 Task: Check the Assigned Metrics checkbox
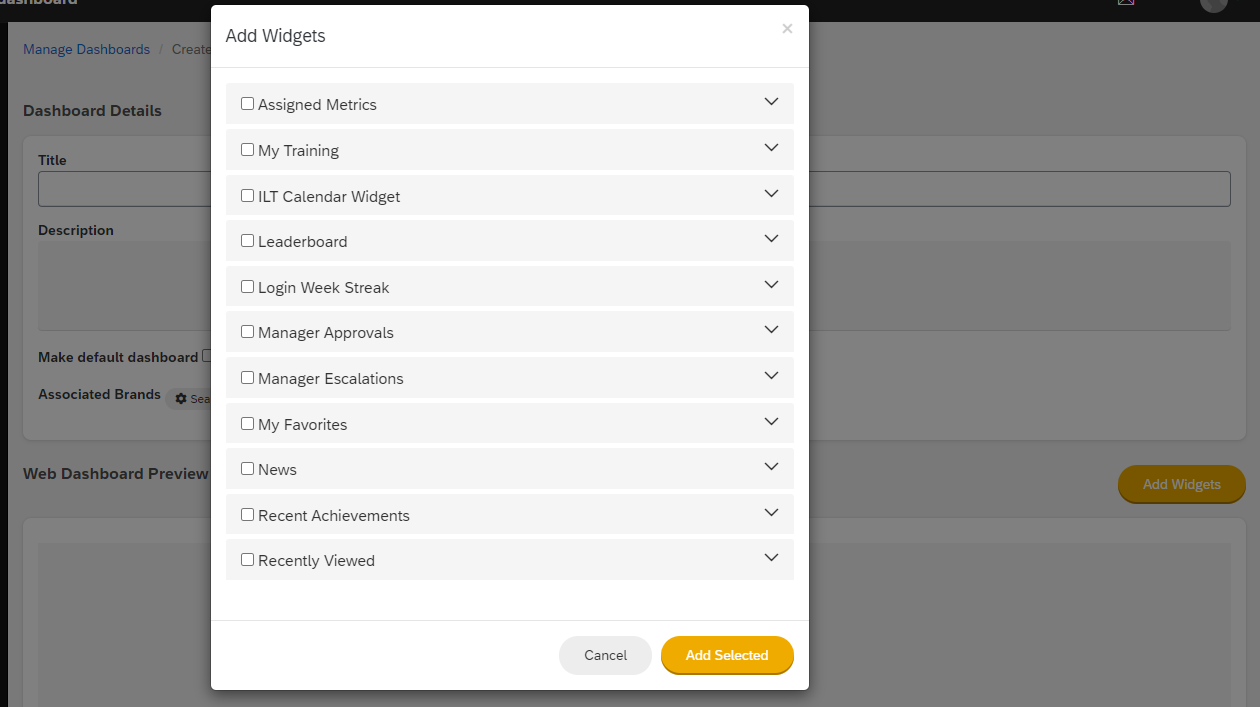[247, 103]
